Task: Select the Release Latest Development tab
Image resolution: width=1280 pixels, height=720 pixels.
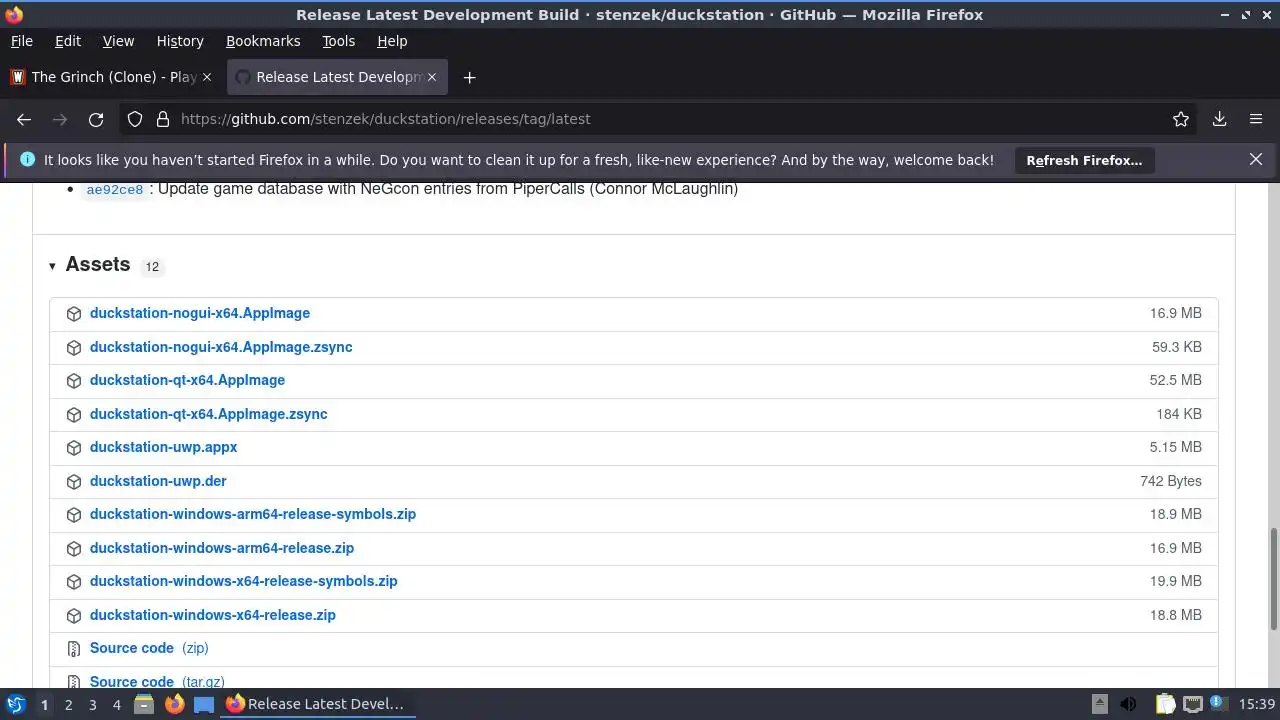Action: pyautogui.click(x=336, y=77)
